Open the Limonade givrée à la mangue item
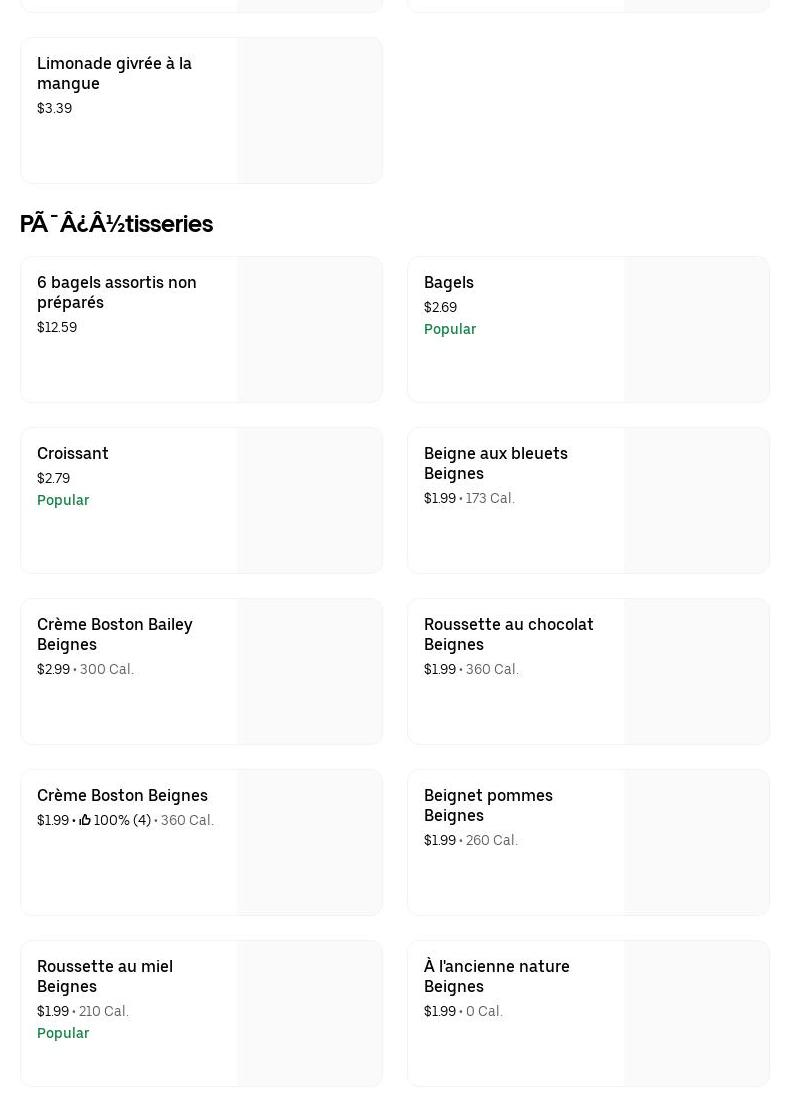This screenshot has height=1099, width=804. click(x=114, y=73)
